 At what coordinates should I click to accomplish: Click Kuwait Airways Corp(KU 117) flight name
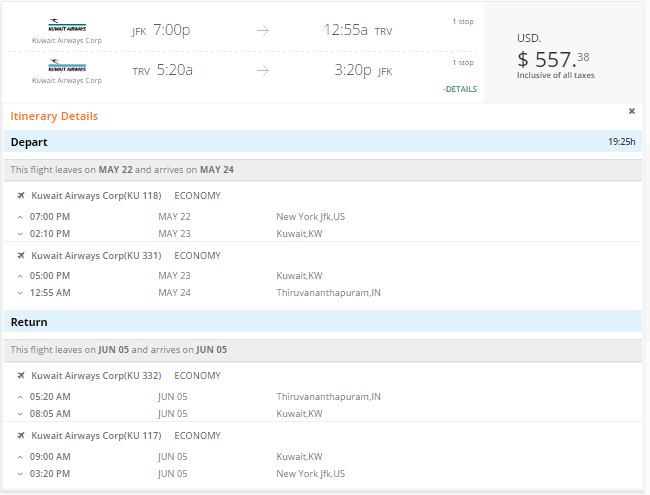96,436
